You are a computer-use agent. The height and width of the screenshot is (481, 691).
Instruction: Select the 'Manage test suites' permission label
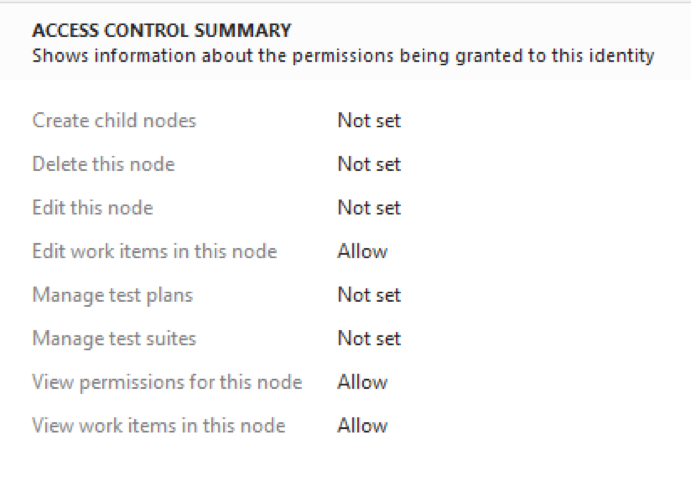pyautogui.click(x=114, y=339)
